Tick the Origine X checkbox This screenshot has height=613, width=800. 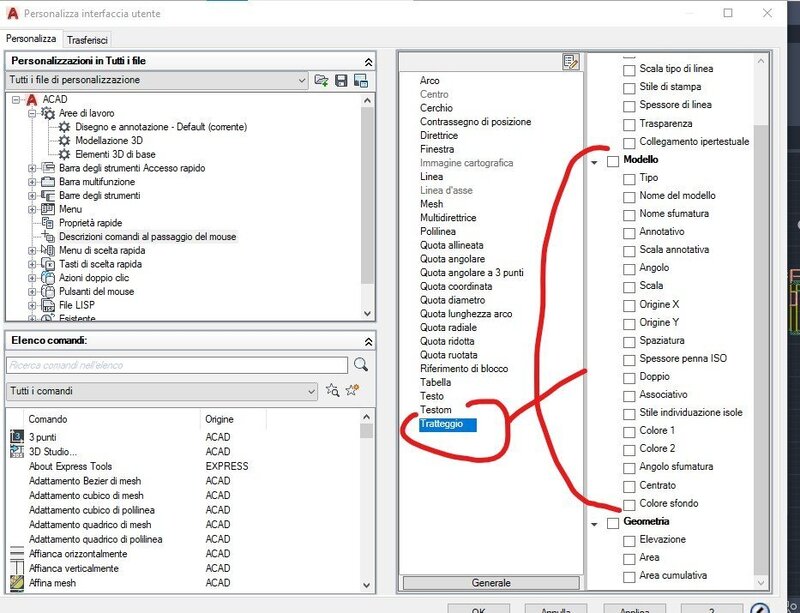629,306
